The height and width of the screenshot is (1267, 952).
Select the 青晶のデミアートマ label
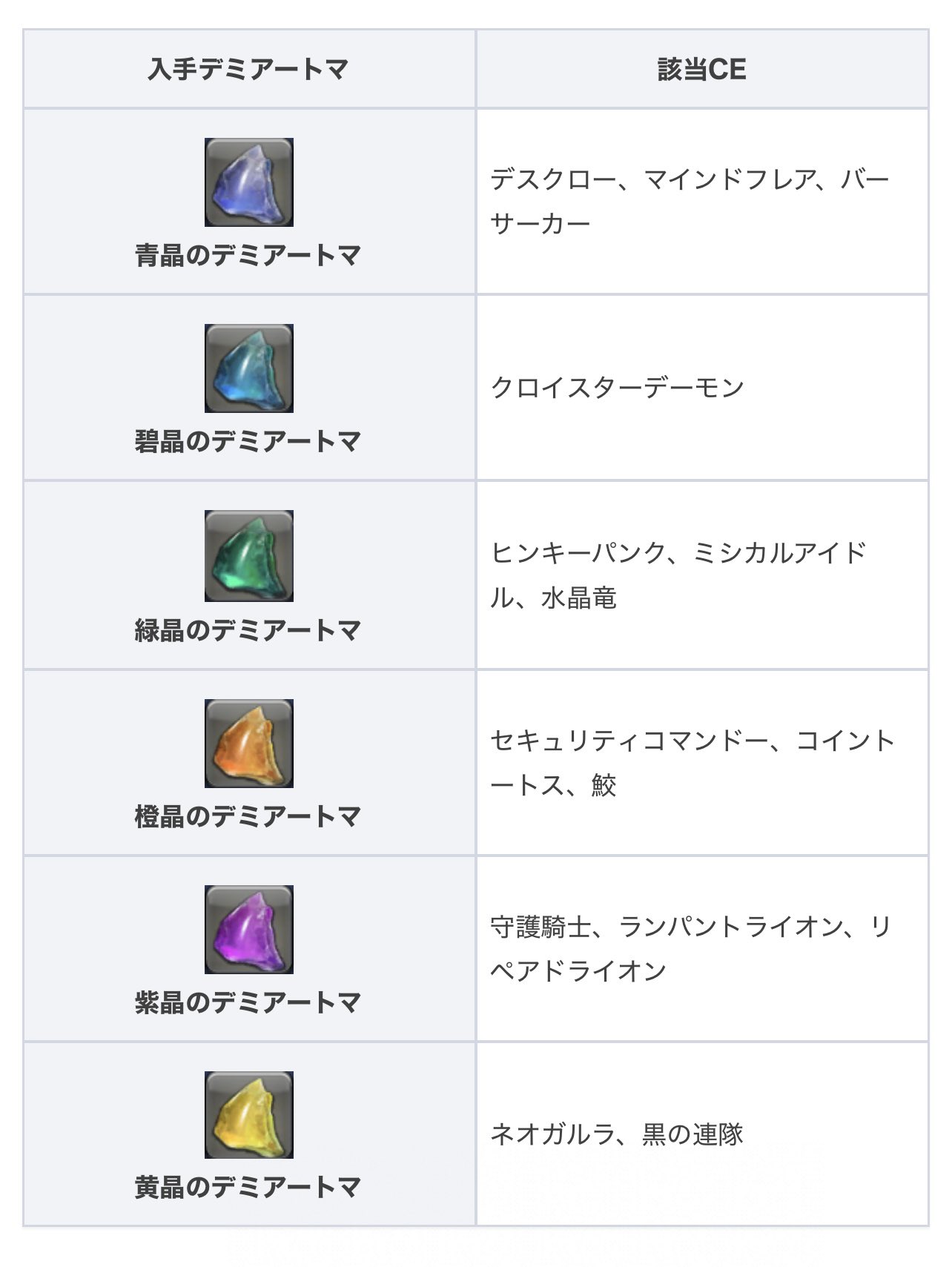[x=248, y=256]
